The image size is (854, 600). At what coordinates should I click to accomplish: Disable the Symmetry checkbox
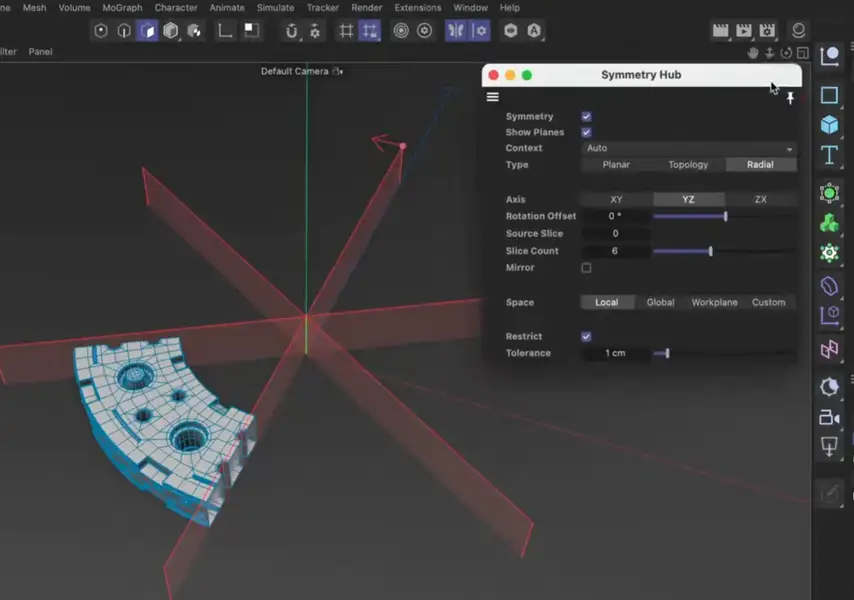point(586,116)
